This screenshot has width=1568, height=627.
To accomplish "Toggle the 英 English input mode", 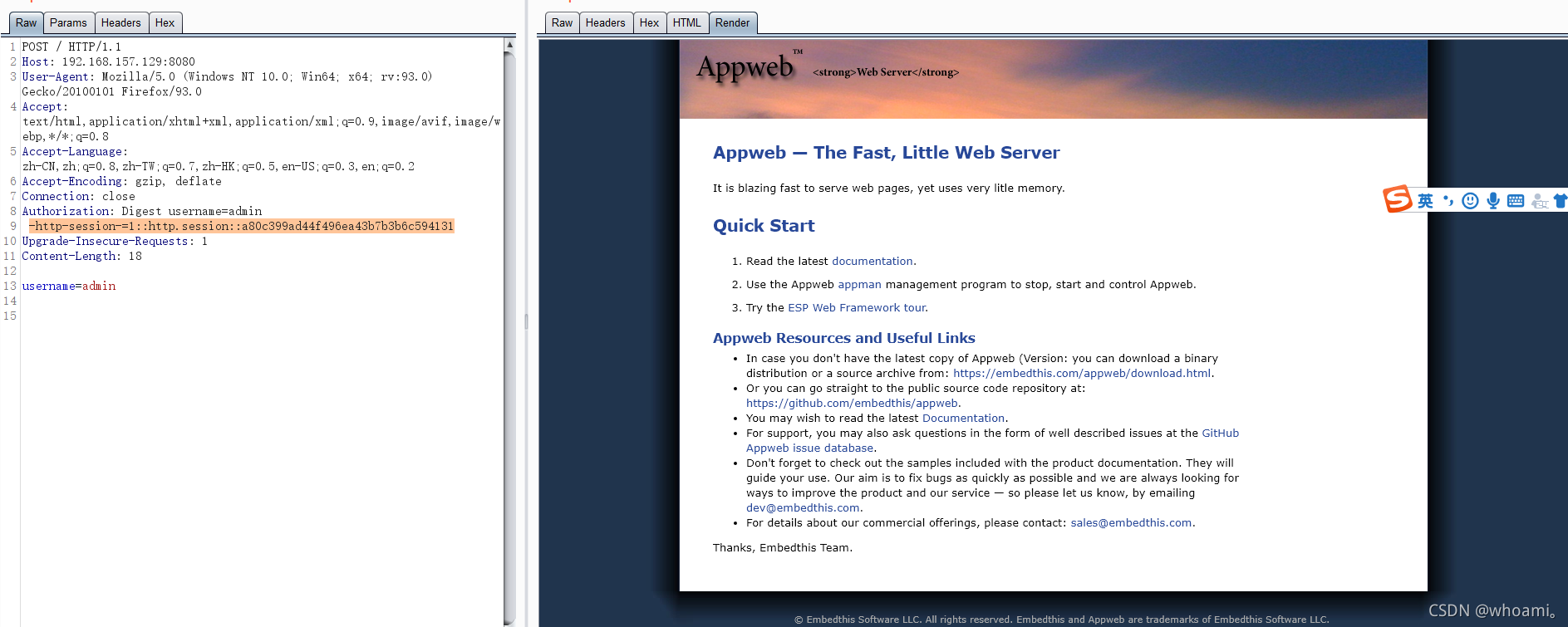I will pos(1426,200).
